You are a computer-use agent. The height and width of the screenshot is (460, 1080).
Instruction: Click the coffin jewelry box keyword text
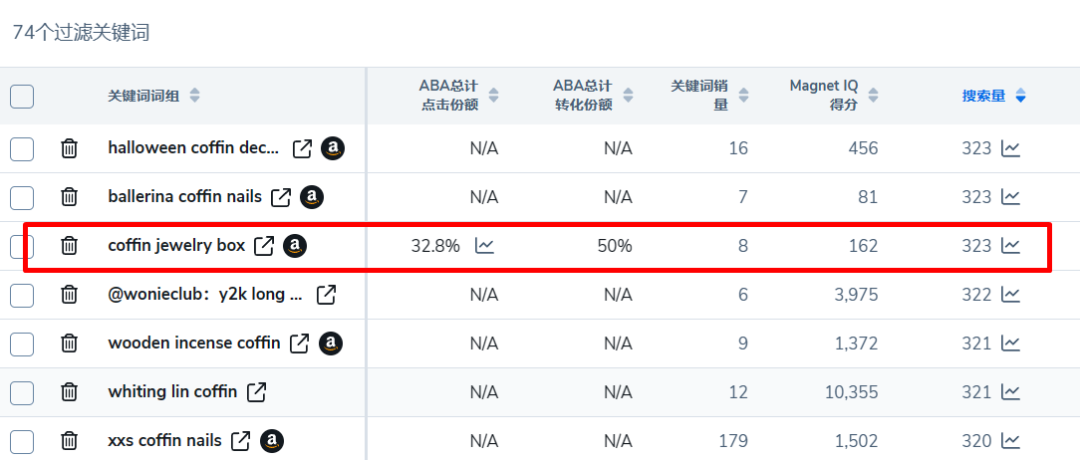click(176, 246)
